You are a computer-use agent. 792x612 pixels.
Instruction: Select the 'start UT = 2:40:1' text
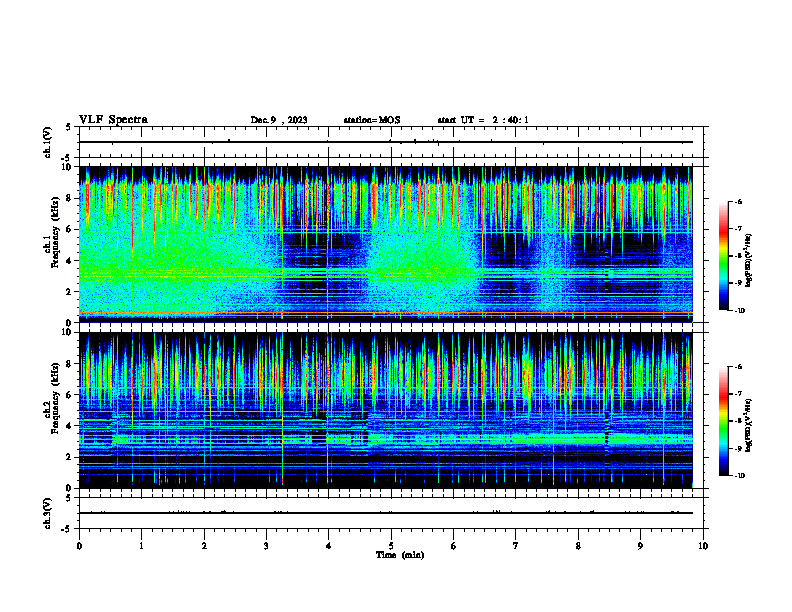point(483,120)
